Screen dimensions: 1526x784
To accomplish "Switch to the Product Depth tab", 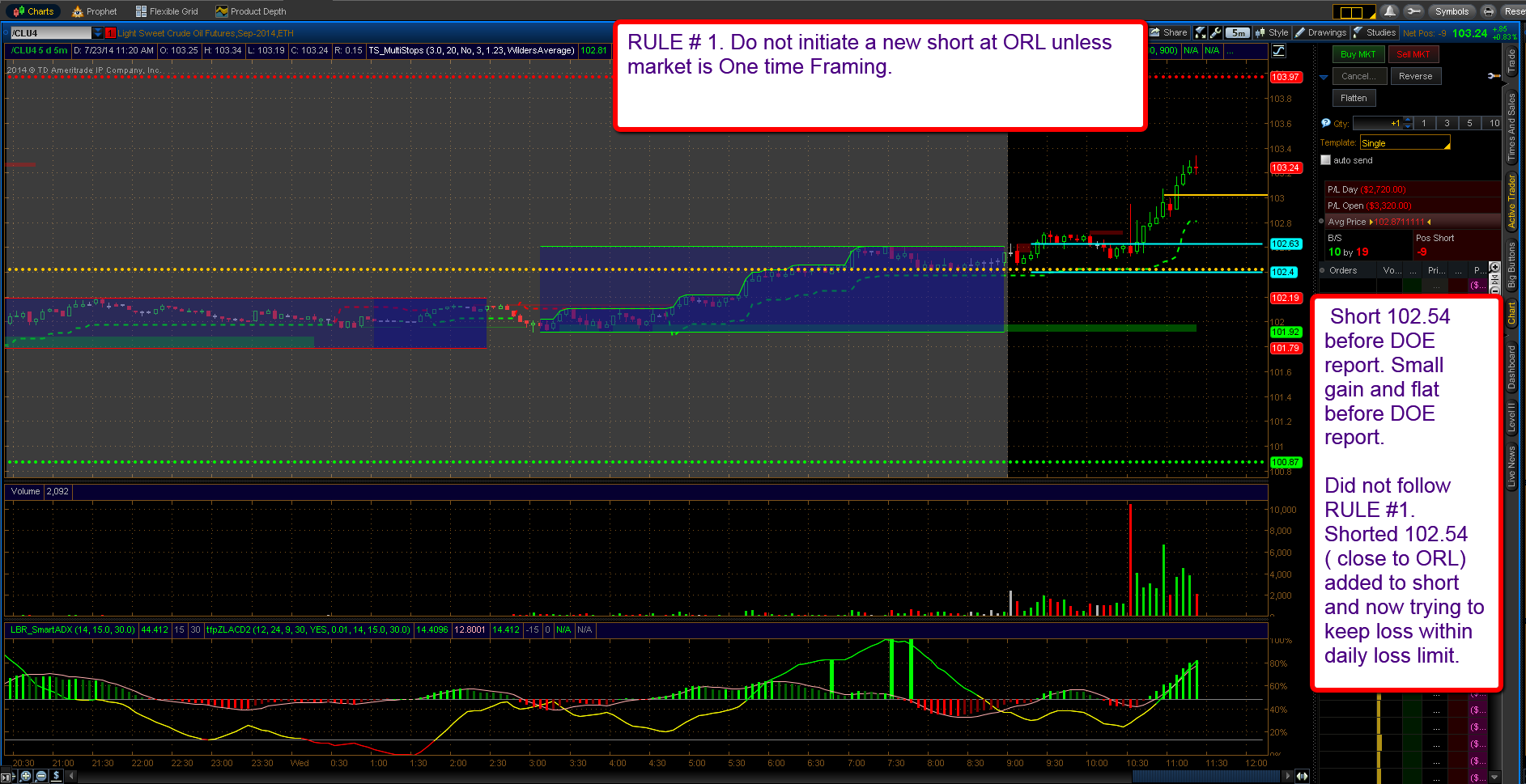I will point(251,11).
